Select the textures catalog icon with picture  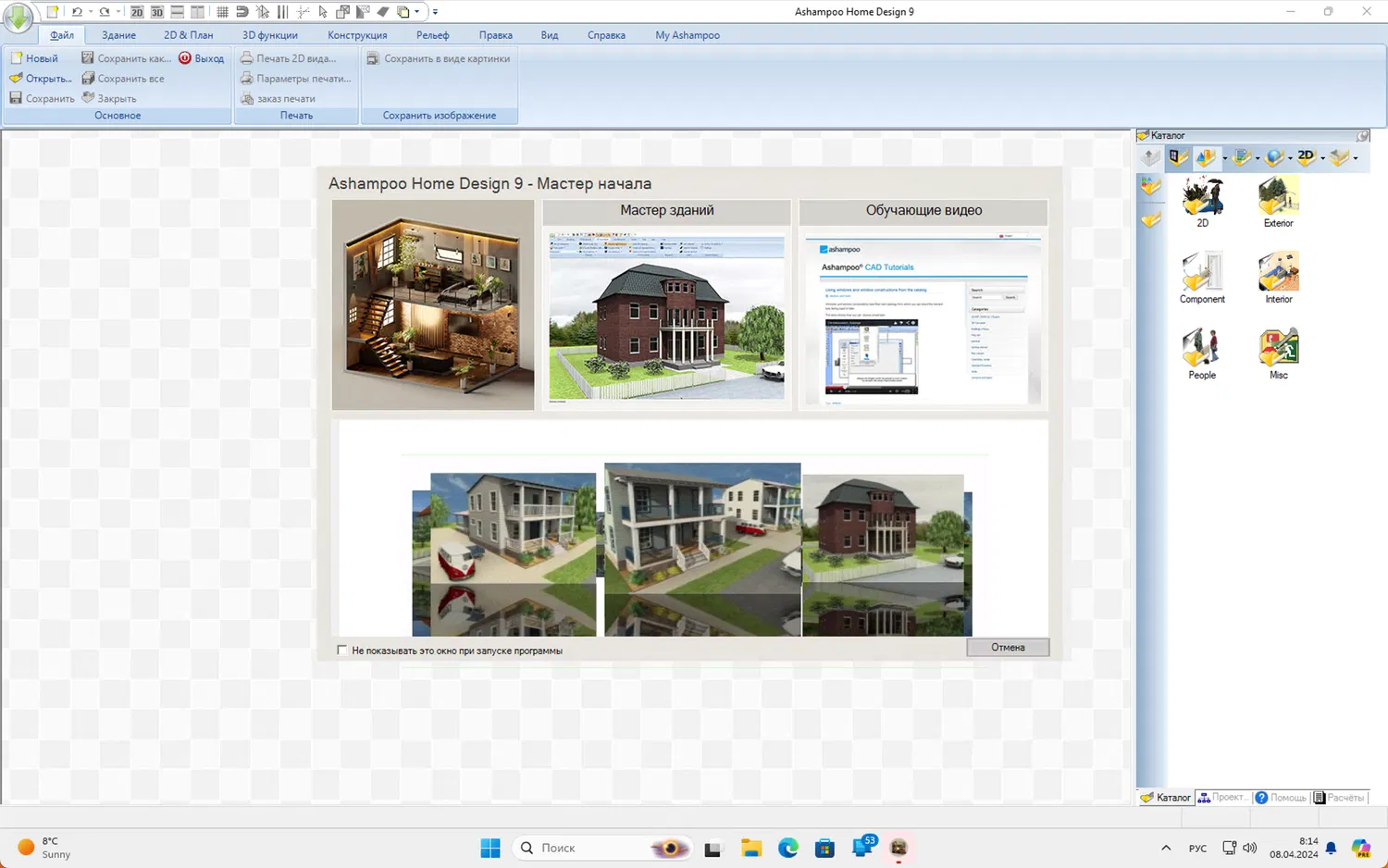tap(1242, 157)
